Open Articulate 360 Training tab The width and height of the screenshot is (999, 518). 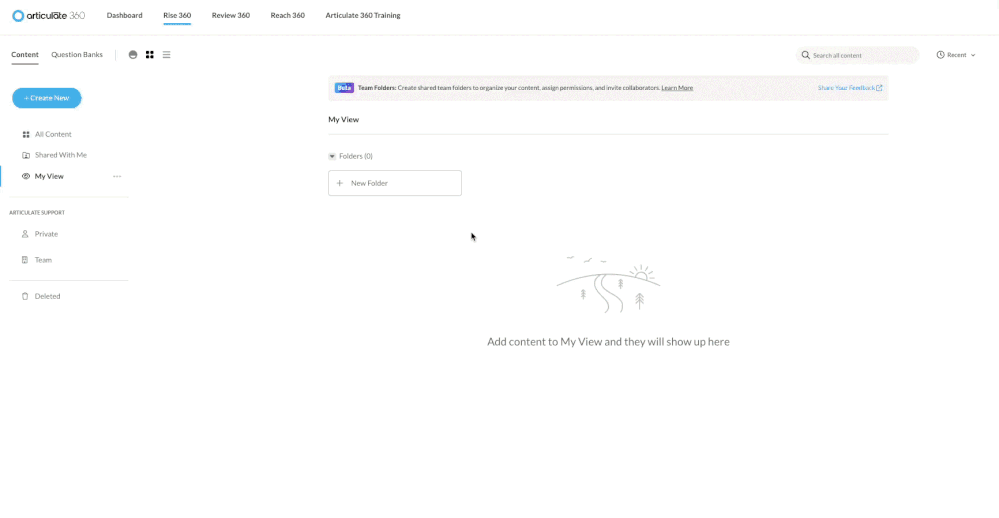(x=363, y=15)
